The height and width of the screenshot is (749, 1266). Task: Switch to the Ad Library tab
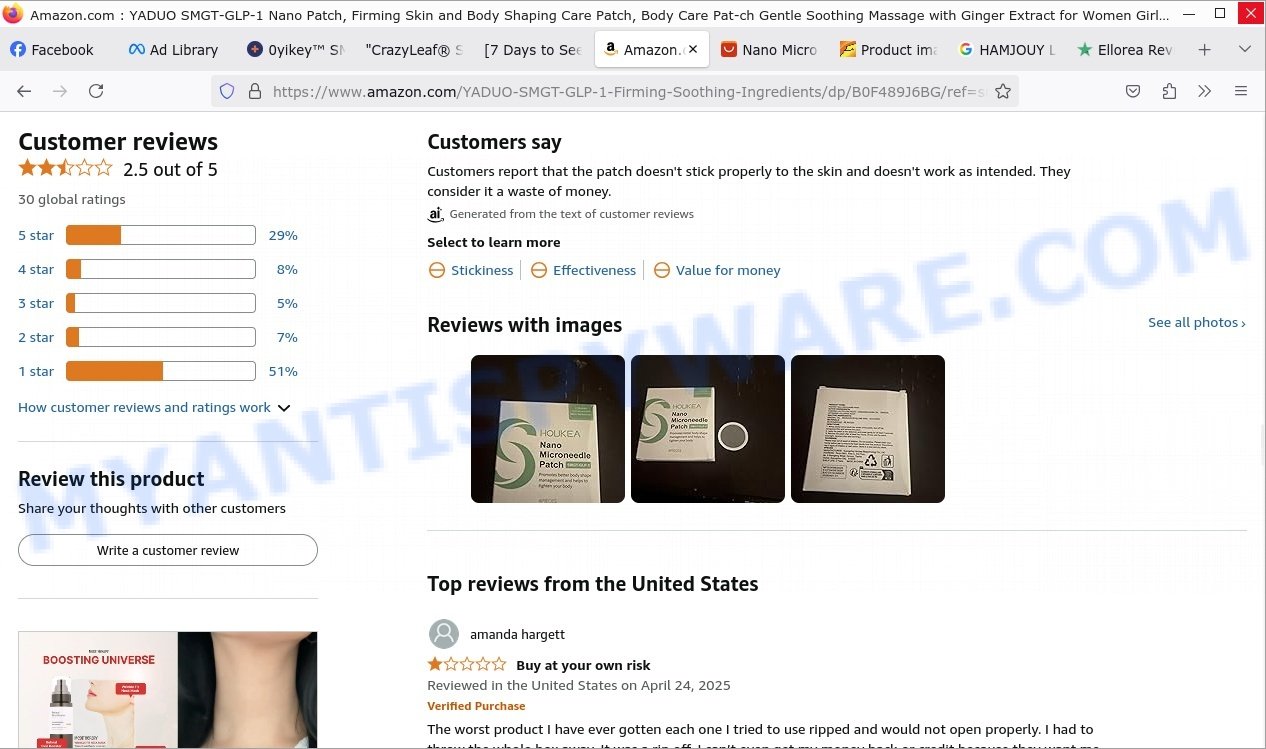tap(174, 49)
